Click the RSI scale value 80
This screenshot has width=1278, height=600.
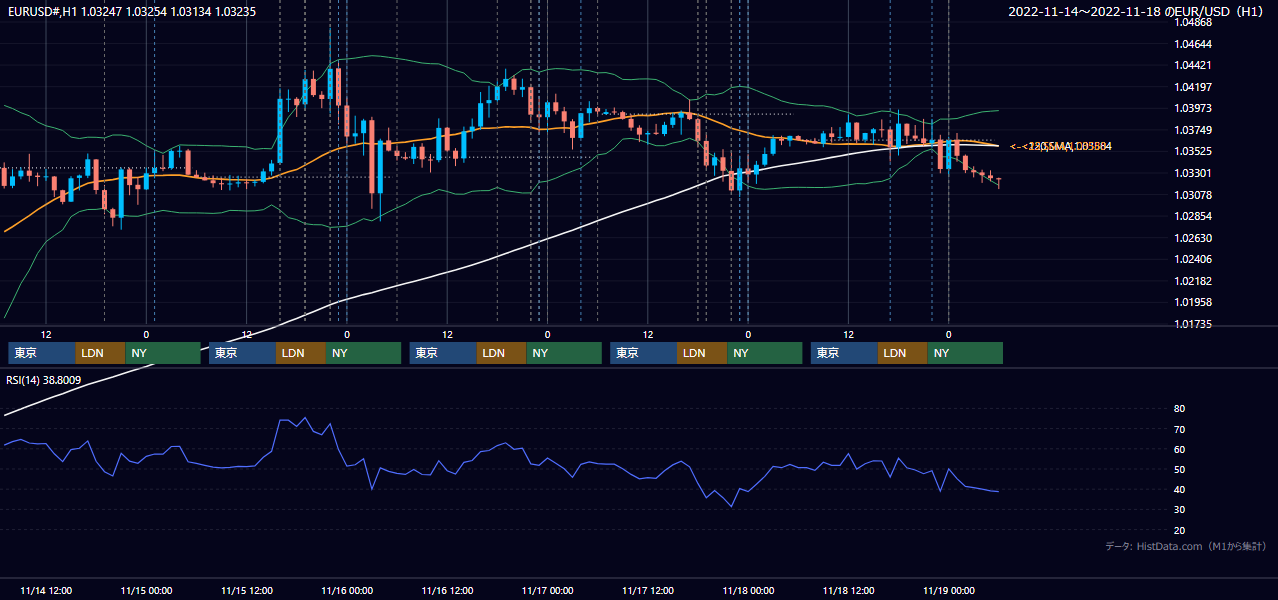[x=1180, y=409]
